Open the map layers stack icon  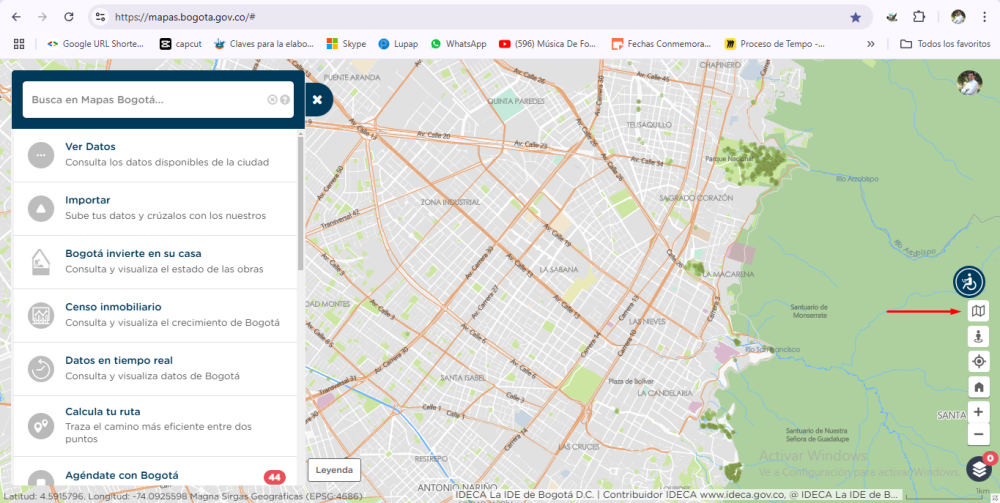pyautogui.click(x=979, y=468)
